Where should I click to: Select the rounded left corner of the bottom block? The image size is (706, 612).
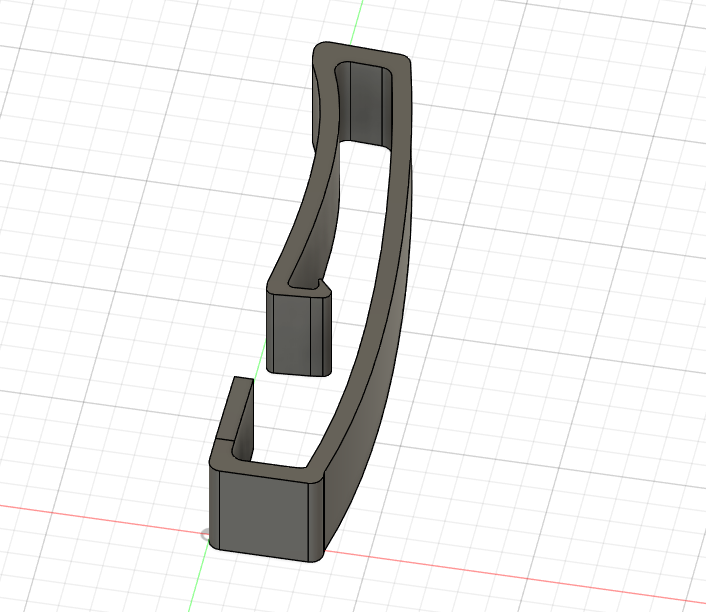[x=213, y=505]
